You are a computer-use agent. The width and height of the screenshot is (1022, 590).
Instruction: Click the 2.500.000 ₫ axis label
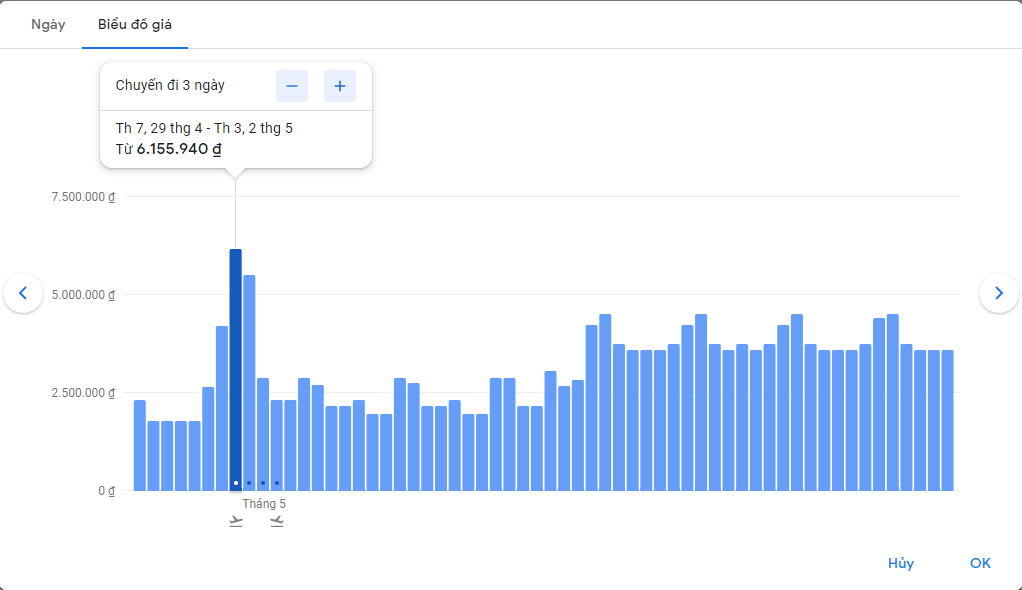(x=83, y=392)
